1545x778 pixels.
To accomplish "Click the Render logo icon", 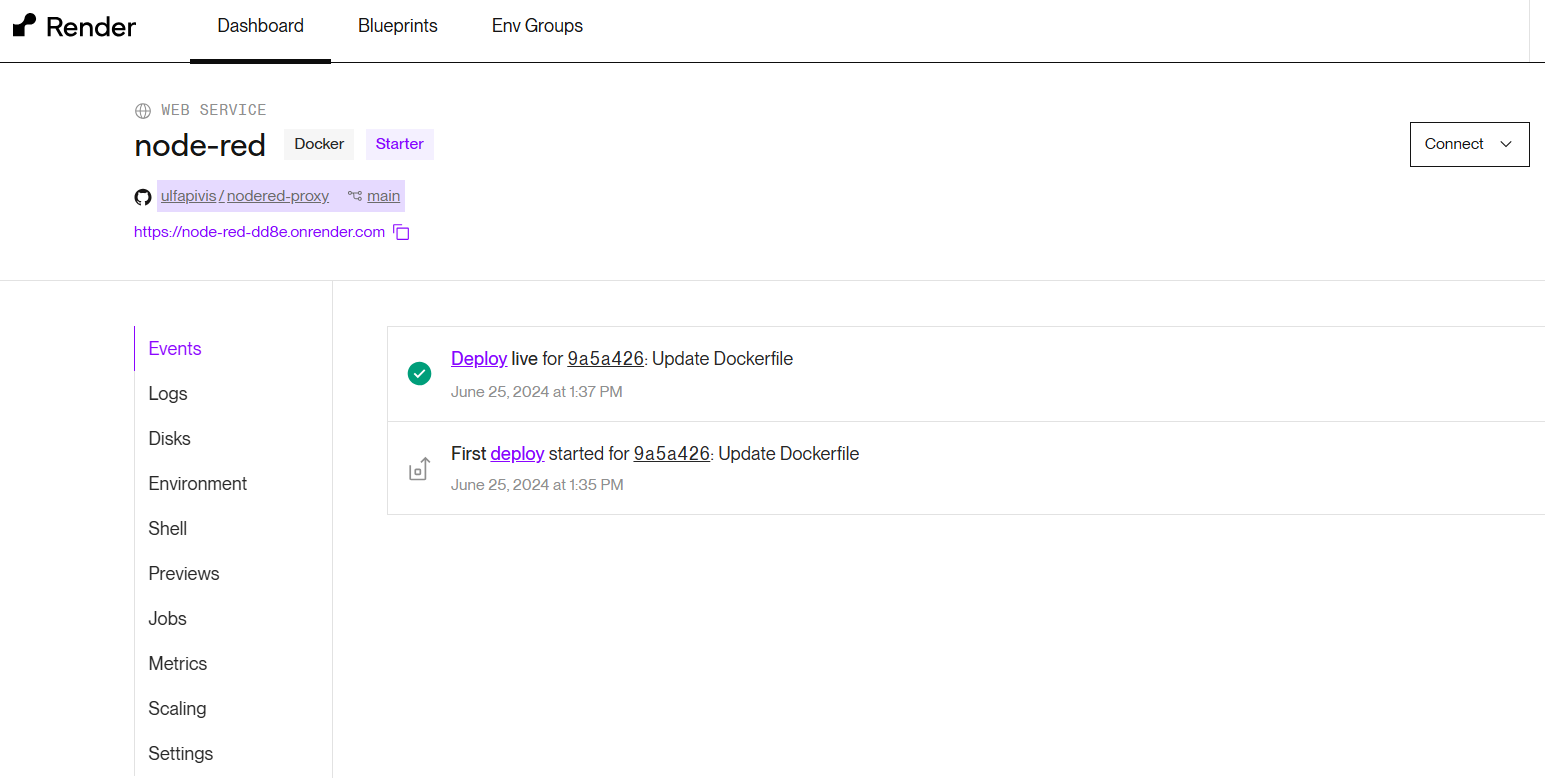I will tap(25, 25).
